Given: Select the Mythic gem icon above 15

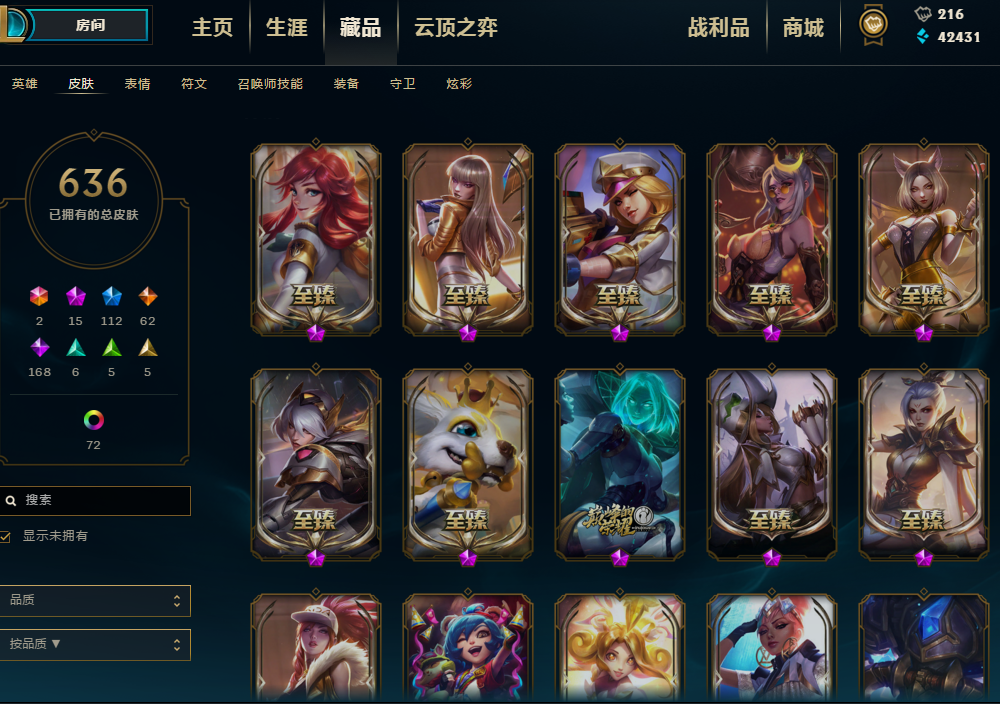Looking at the screenshot, I should click(x=75, y=296).
